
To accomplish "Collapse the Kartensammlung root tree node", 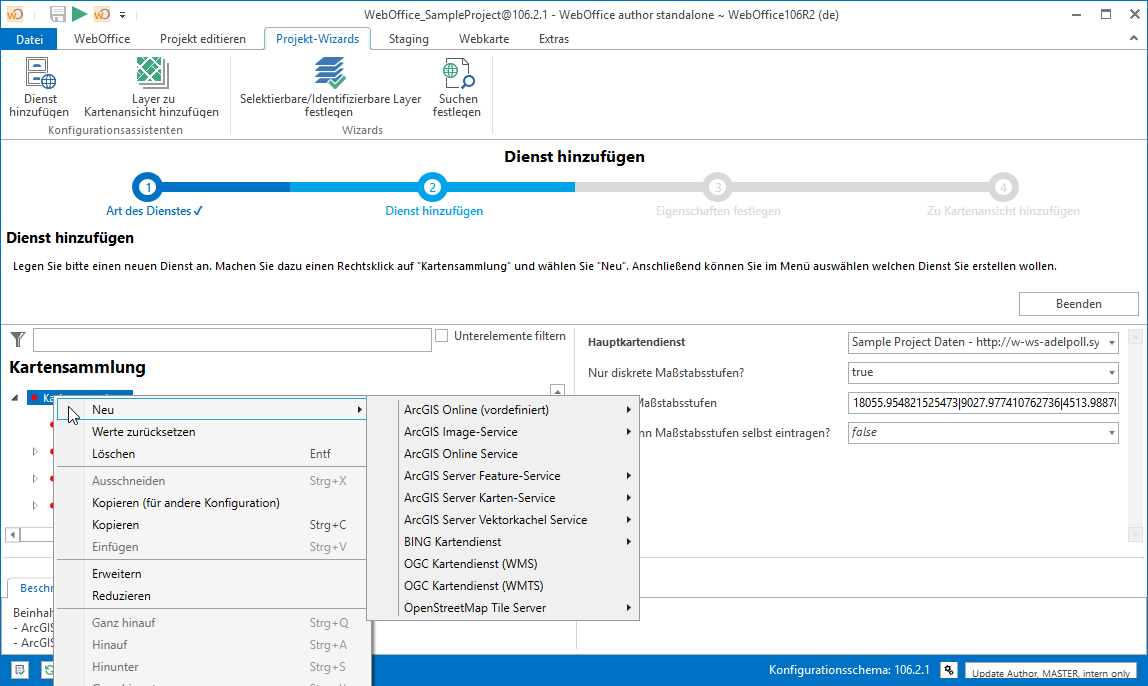I will point(14,398).
